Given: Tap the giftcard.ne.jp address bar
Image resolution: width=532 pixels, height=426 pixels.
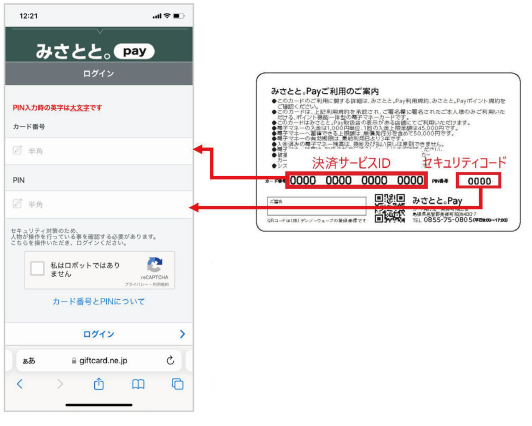Looking at the screenshot, I should [99, 360].
